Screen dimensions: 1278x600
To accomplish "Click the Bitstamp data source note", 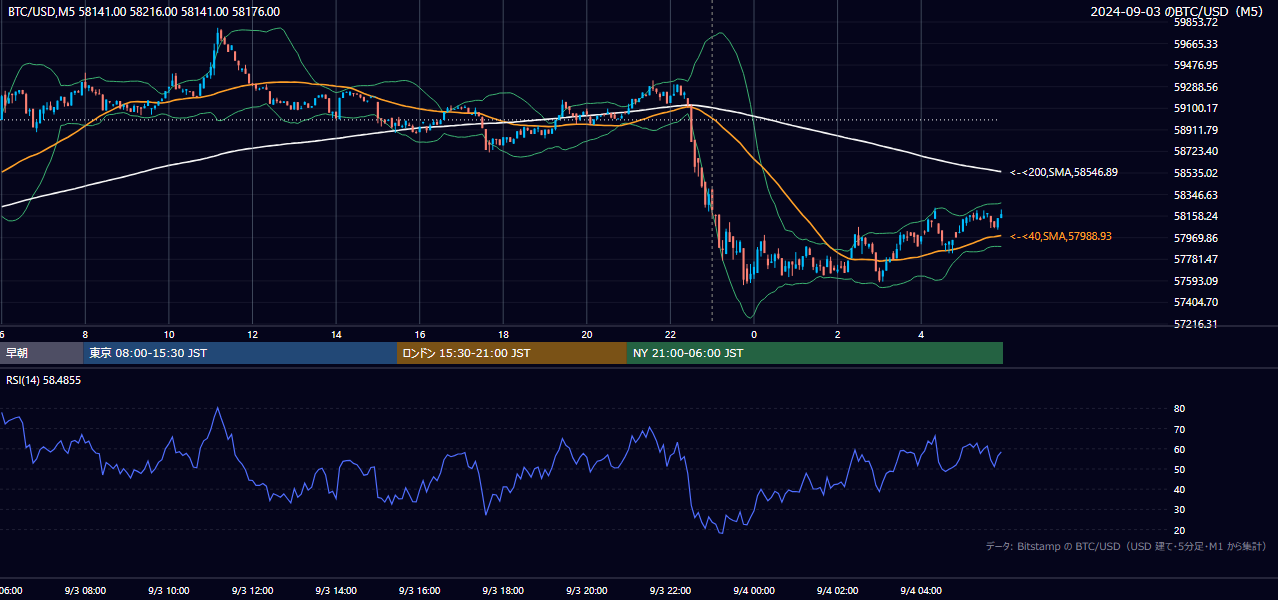I will (1126, 546).
